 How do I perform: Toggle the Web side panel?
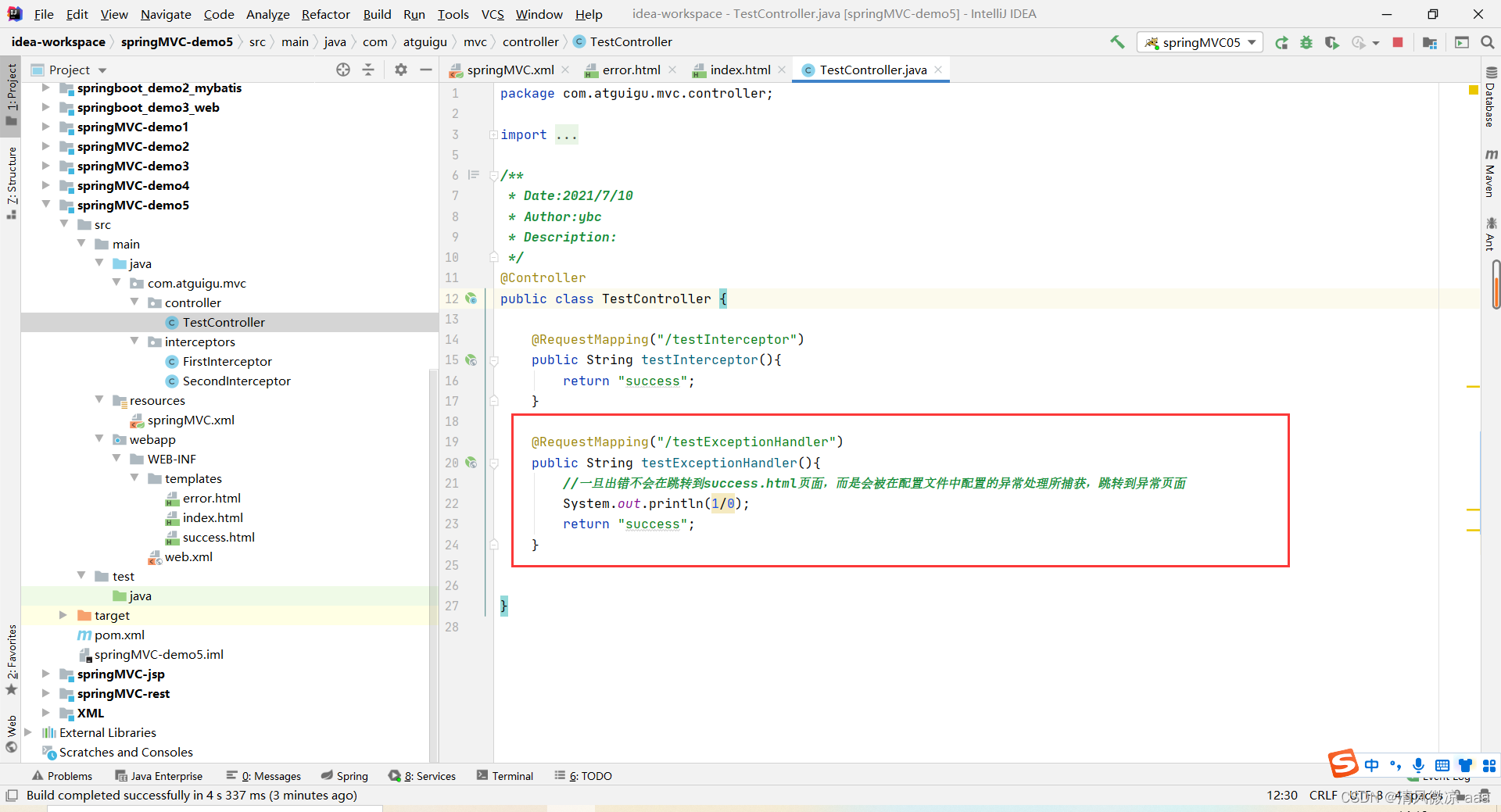pos(11,734)
